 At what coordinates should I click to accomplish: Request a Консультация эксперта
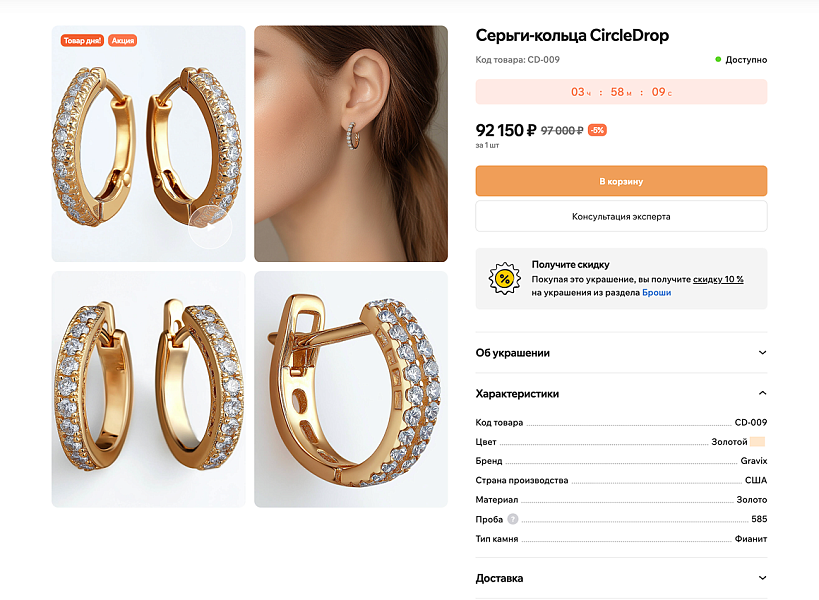pos(620,216)
